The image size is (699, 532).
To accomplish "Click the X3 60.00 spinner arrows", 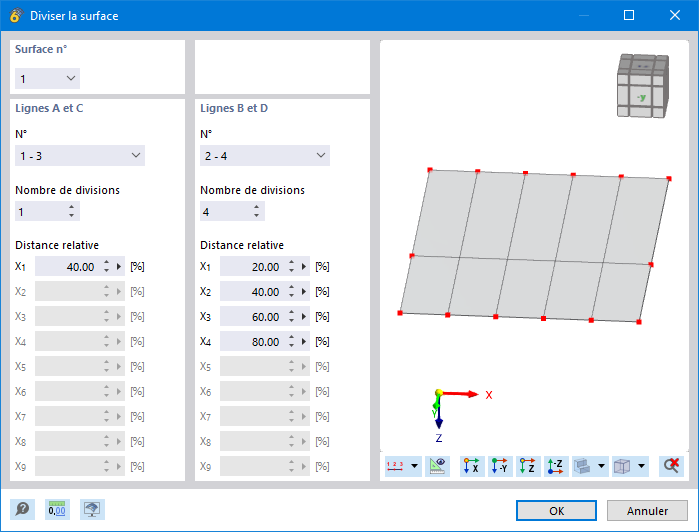I will pyautogui.click(x=291, y=317).
